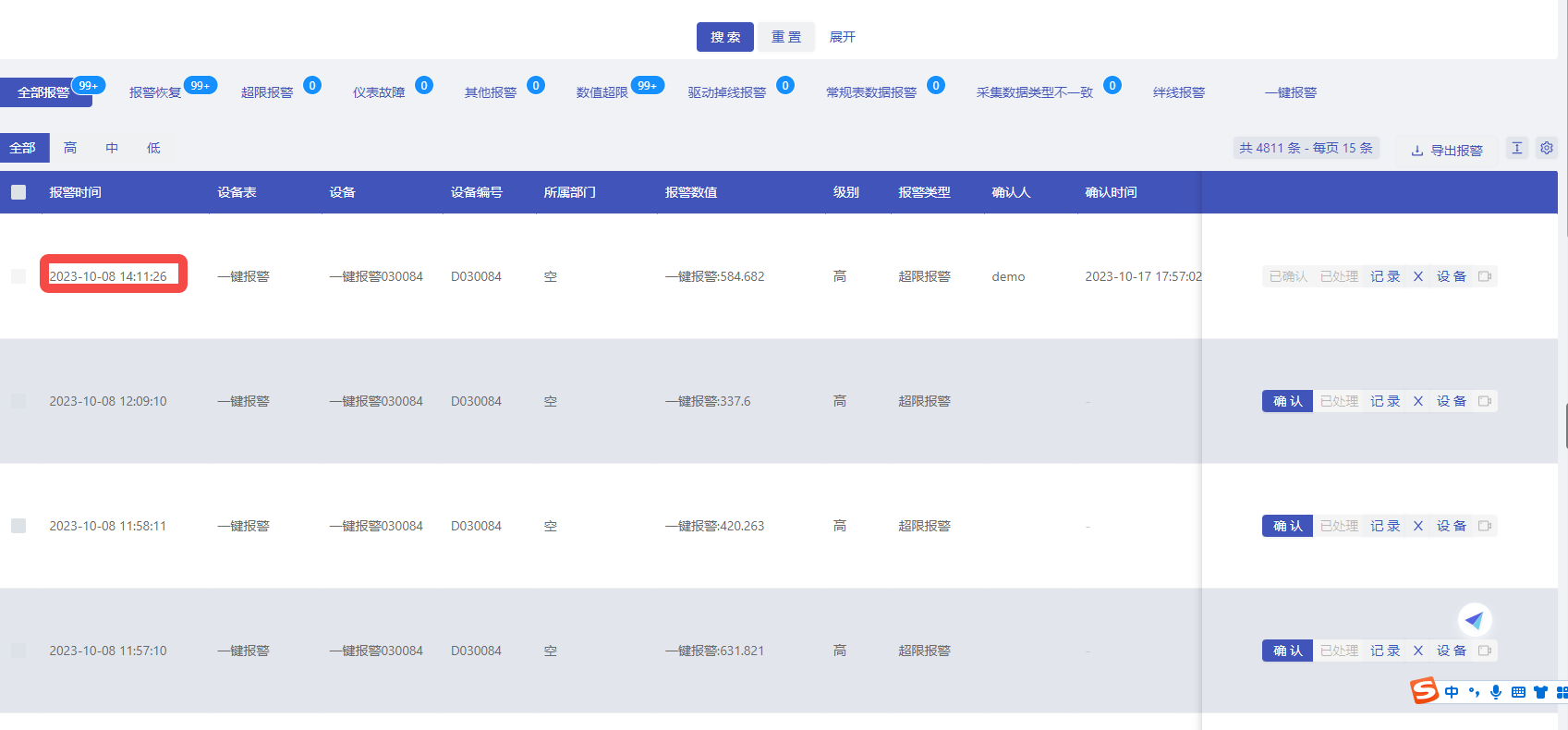Open 记录 for the 12:09:10 alarm
Image resolution: width=1568 pixels, height=730 pixels.
pos(1385,401)
